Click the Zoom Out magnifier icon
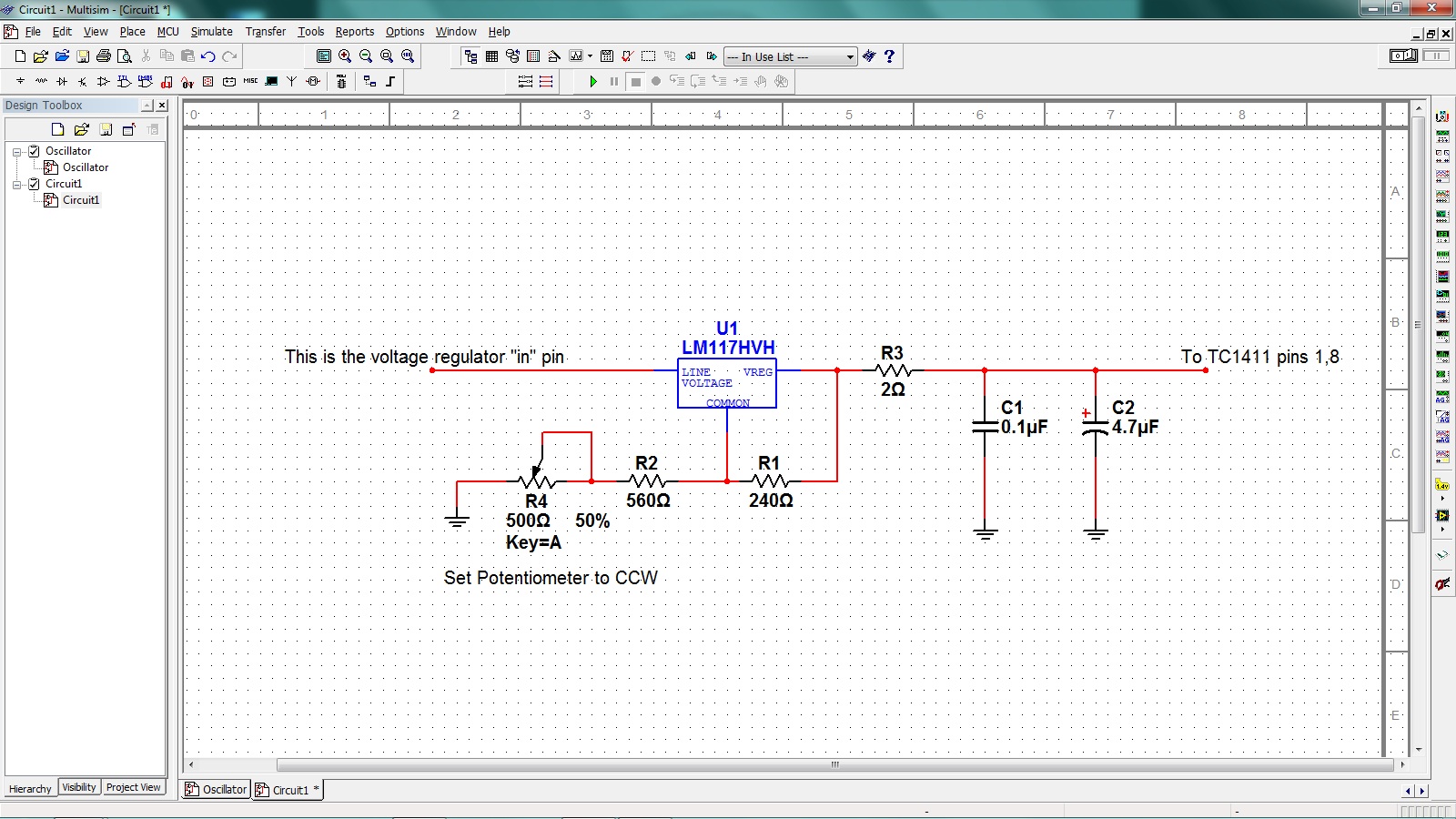Screen dimensions: 1456x819 pos(366,56)
